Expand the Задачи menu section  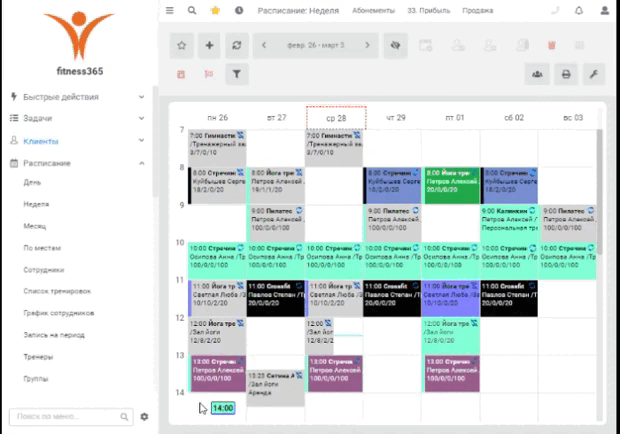pos(78,118)
